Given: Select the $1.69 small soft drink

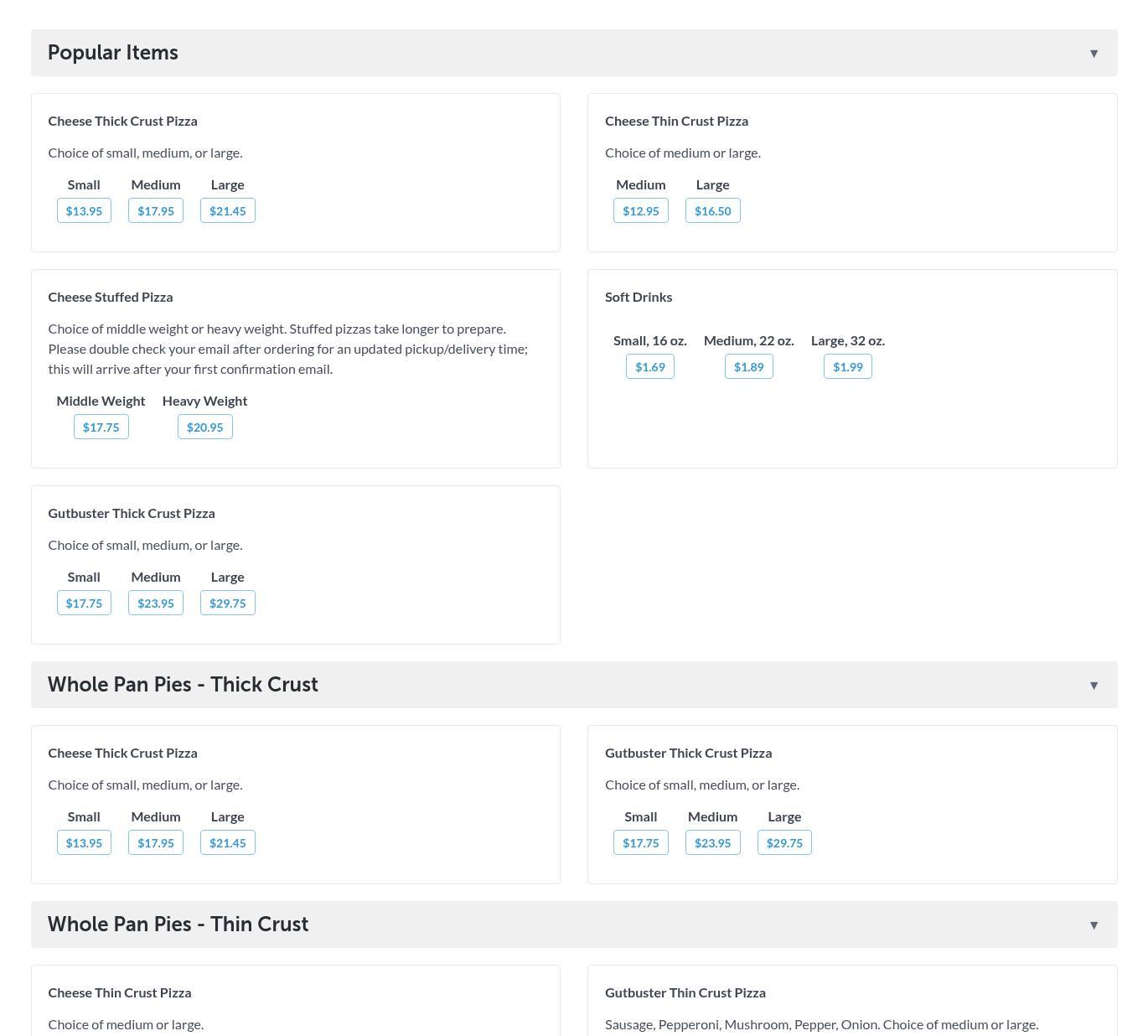Looking at the screenshot, I should 650,367.
